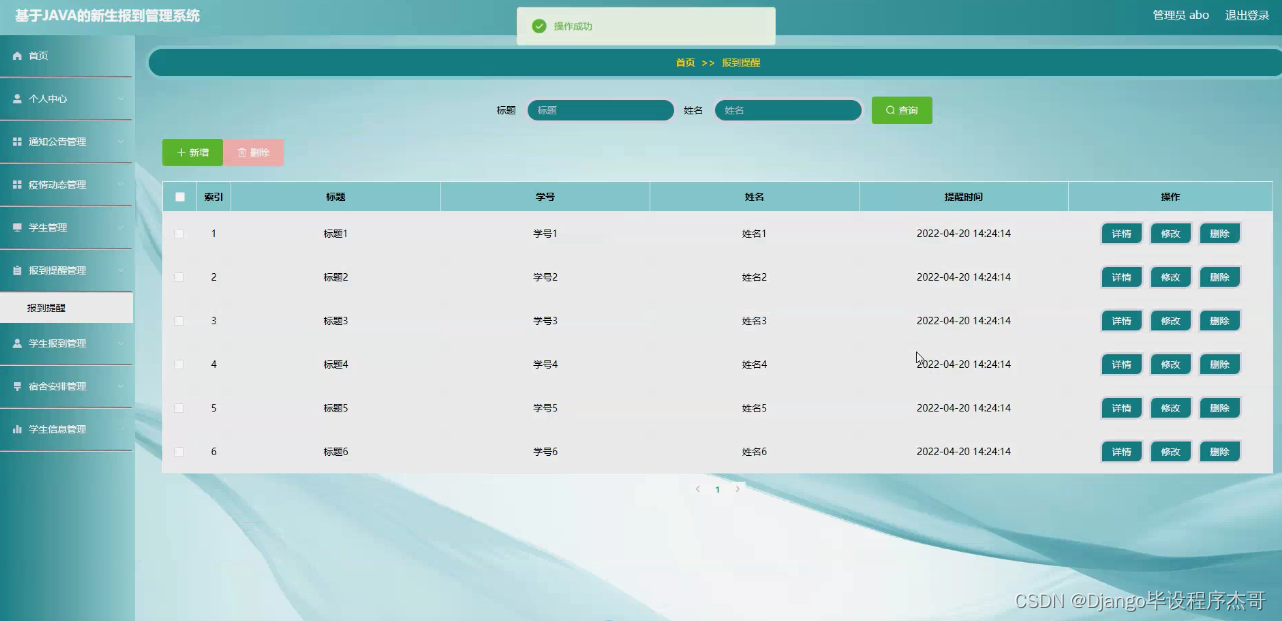Click 删除 for row 标题1
This screenshot has width=1282, height=621.
click(x=1220, y=234)
